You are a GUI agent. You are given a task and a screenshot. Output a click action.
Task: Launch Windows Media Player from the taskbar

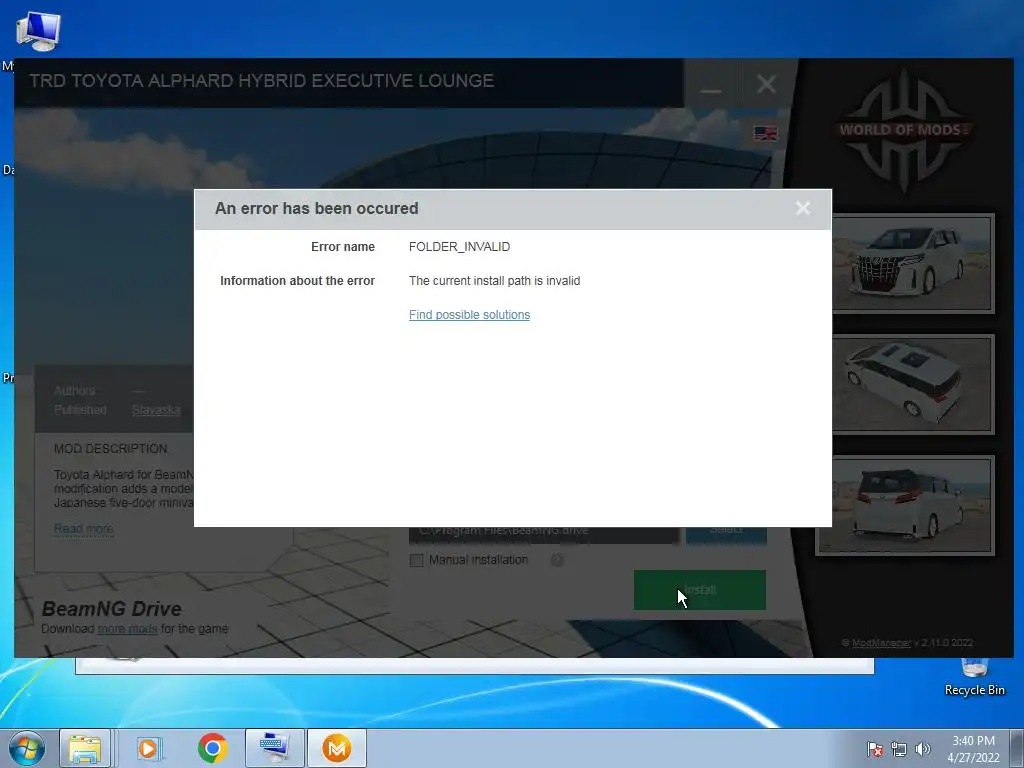coord(148,748)
